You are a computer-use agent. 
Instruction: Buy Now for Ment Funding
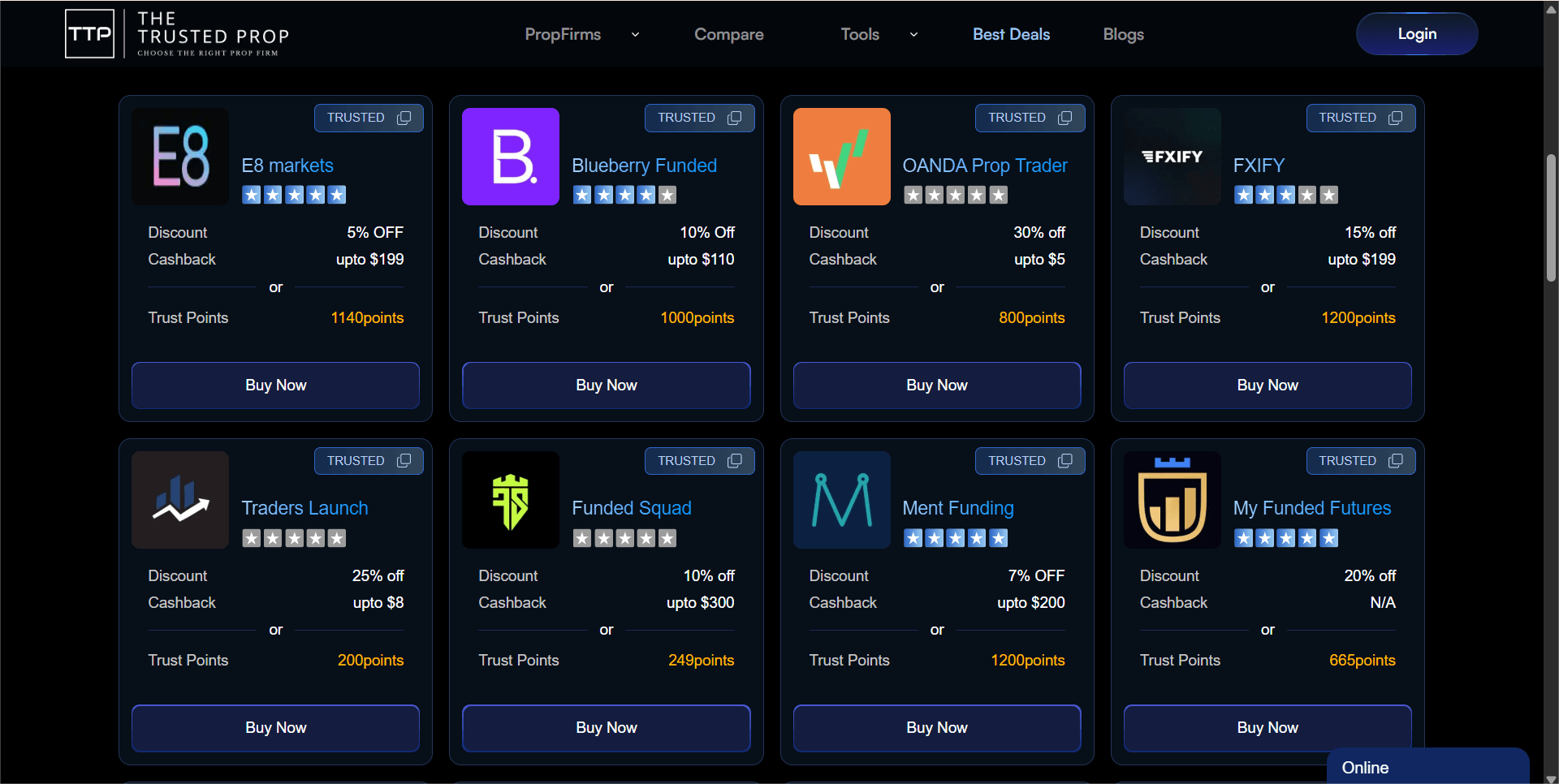point(936,728)
